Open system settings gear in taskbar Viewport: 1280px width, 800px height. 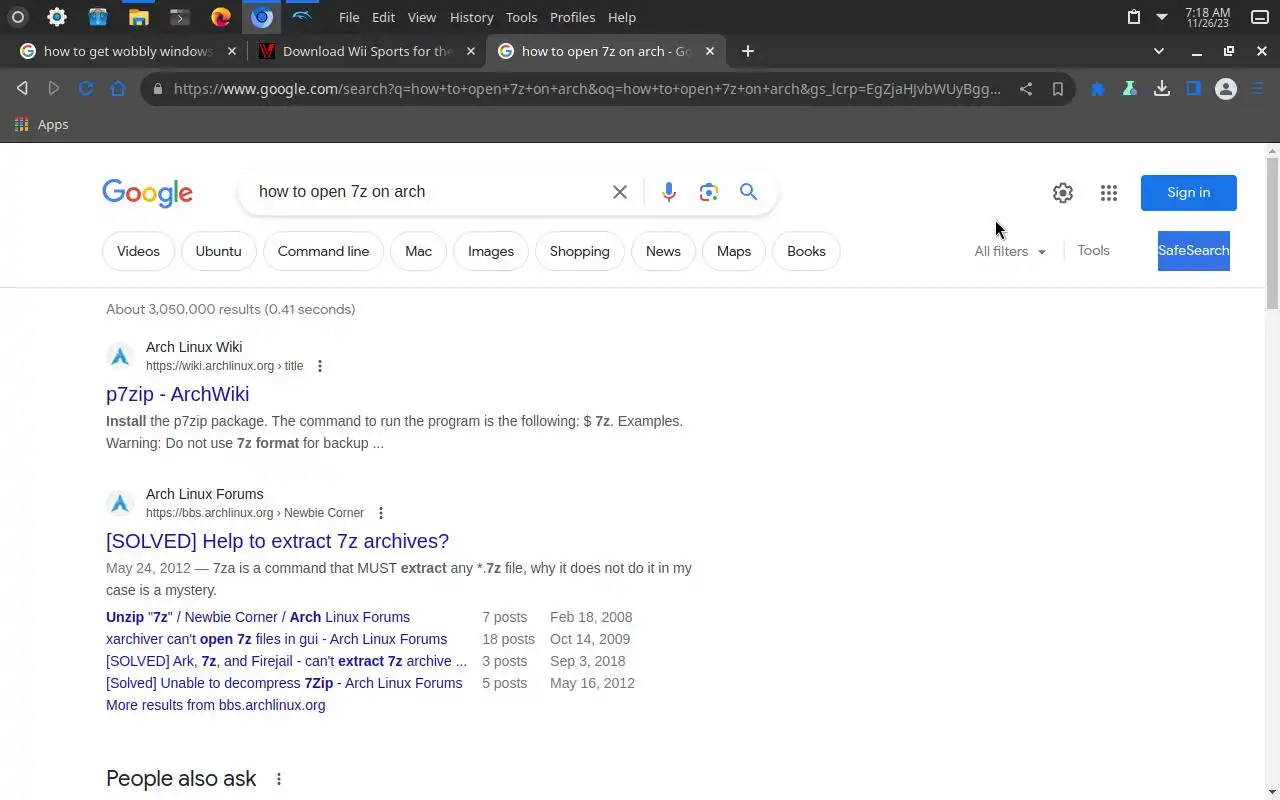coord(57,17)
